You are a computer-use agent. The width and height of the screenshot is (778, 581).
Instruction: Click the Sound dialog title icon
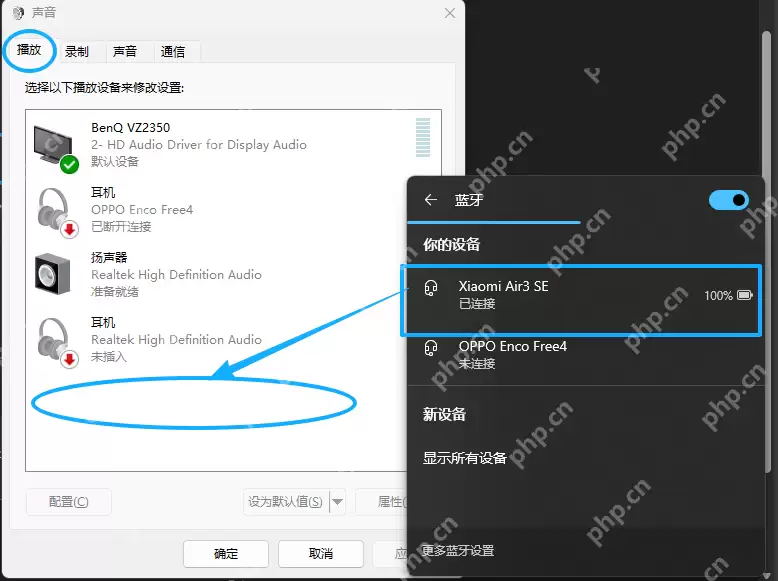tap(18, 13)
